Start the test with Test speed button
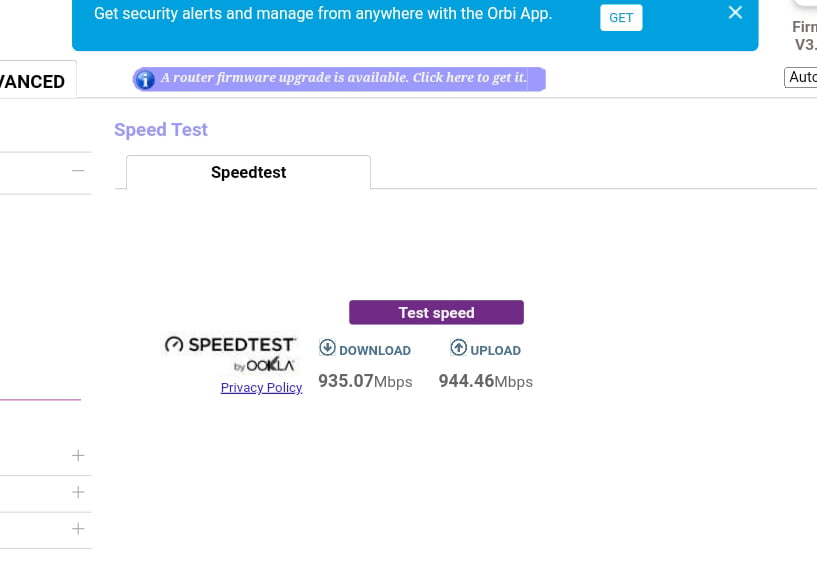Screen dimensions: 817x583 [x=436, y=313]
